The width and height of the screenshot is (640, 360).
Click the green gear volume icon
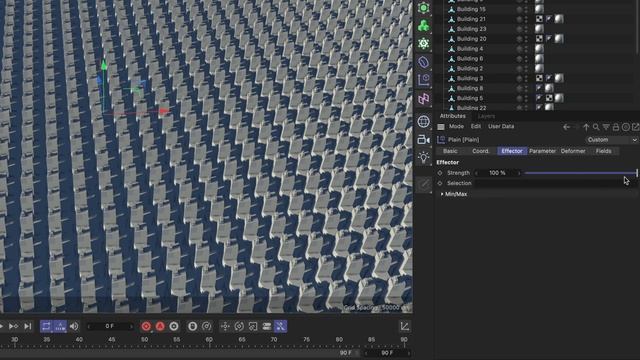[424, 44]
